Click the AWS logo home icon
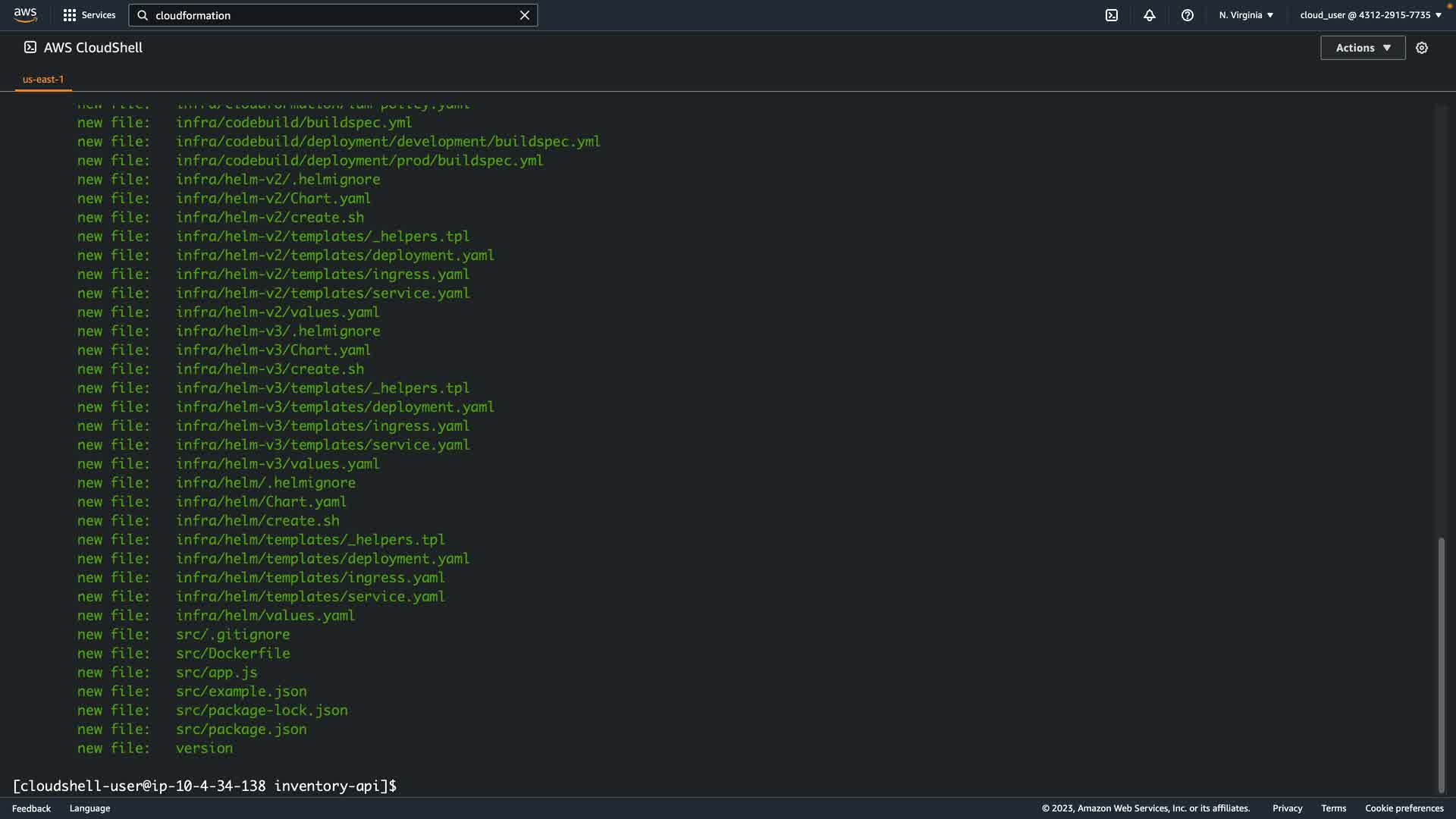 pyautogui.click(x=25, y=14)
